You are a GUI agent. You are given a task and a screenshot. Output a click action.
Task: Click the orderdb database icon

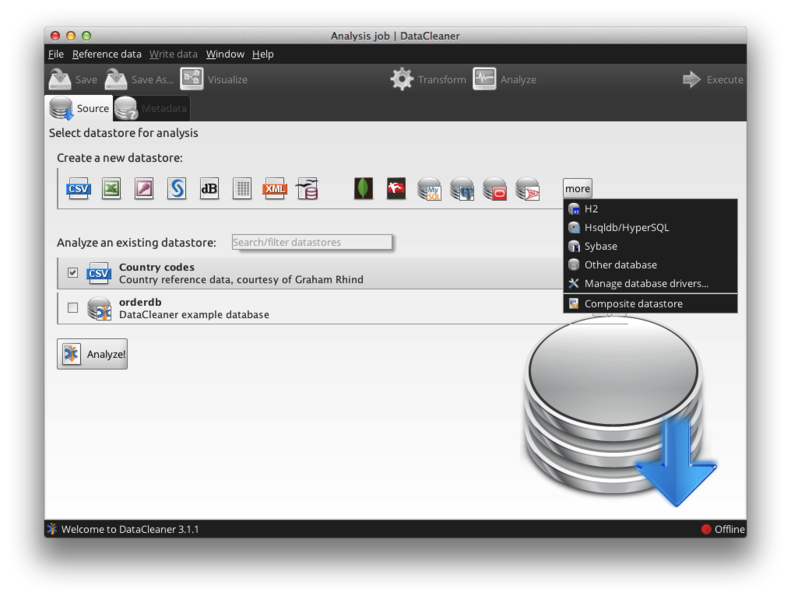point(99,308)
